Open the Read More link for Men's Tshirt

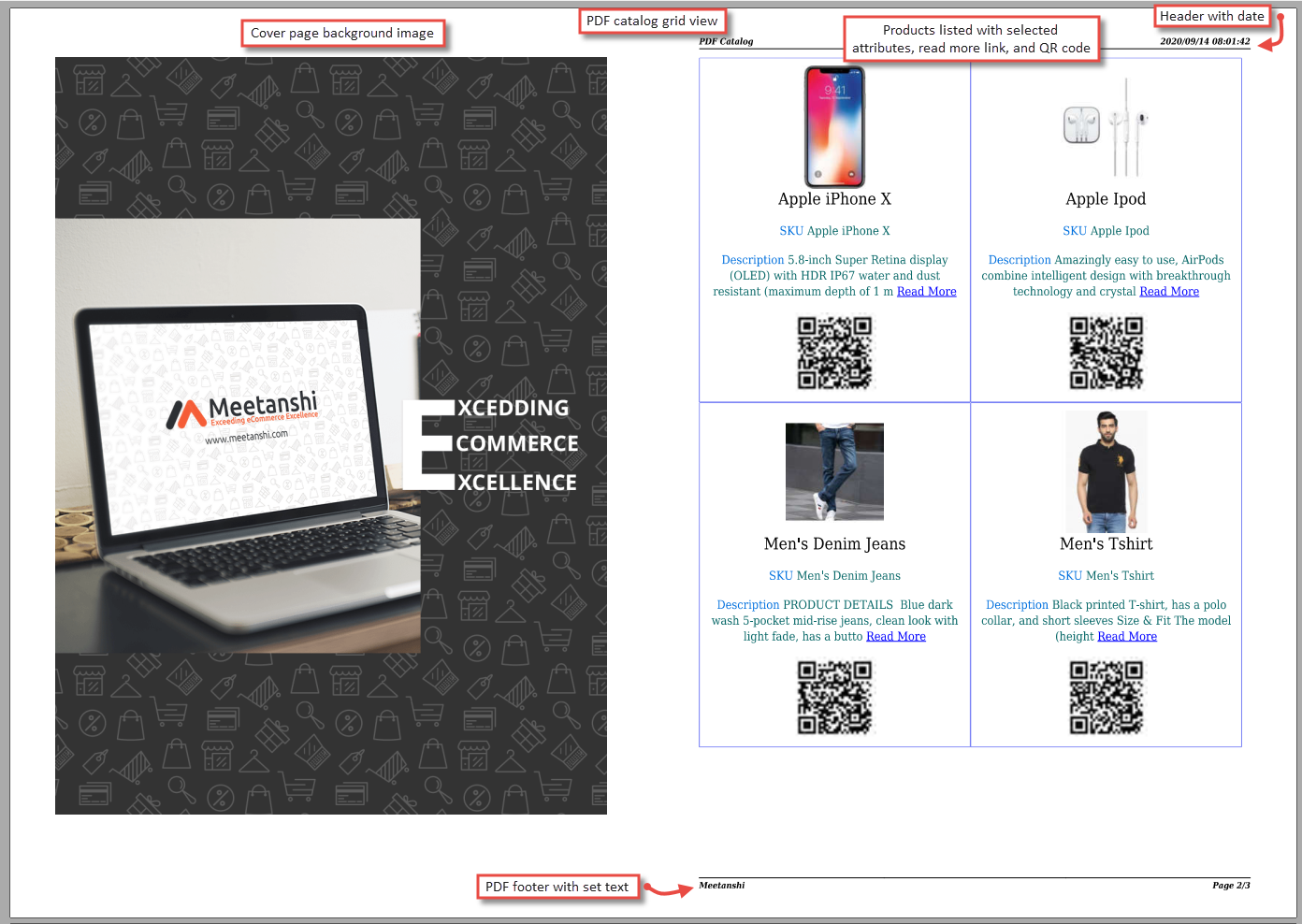(x=1127, y=636)
